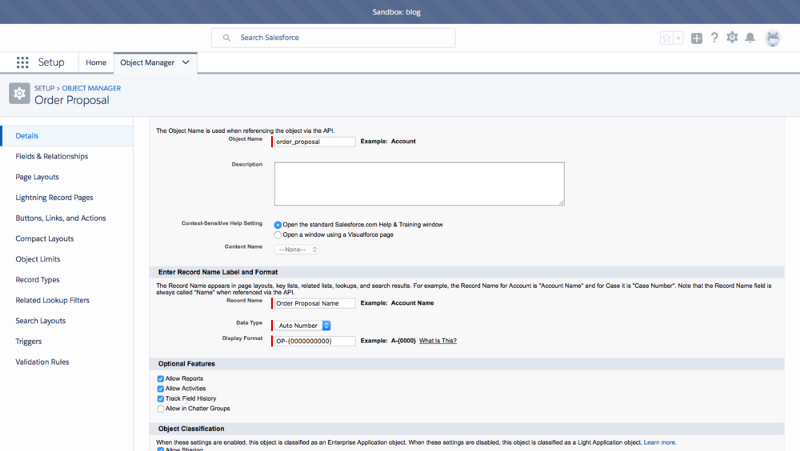Open the Data Type Auto Number dropdown

pyautogui.click(x=303, y=325)
